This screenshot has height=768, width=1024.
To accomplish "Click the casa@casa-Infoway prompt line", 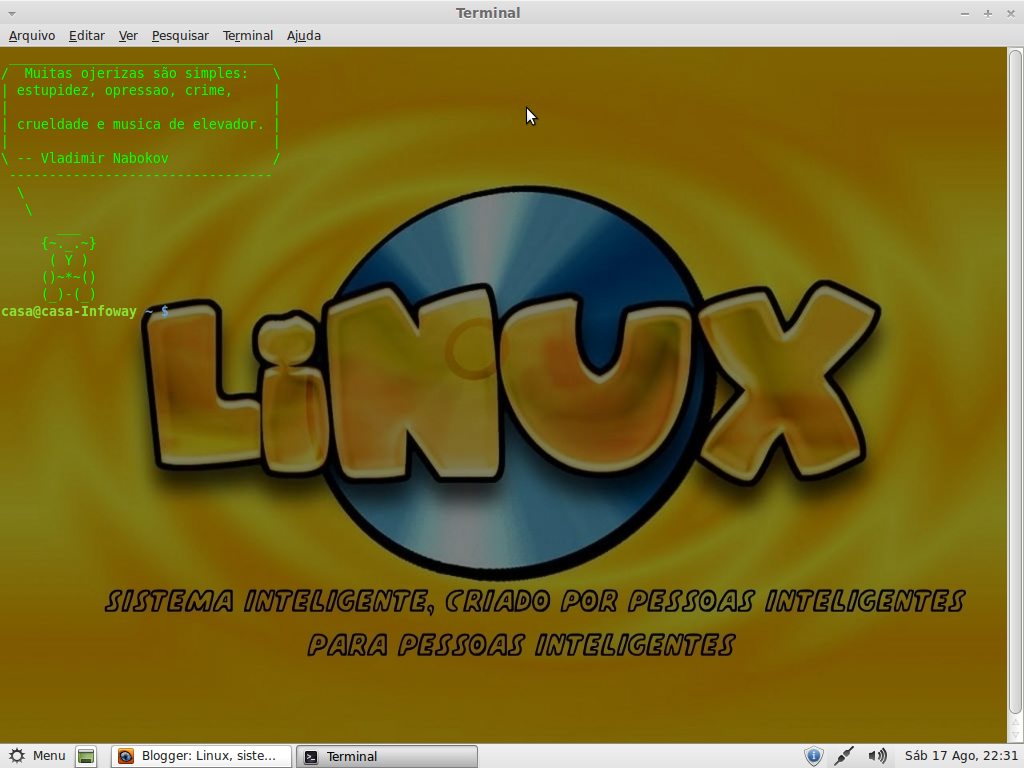I will tap(85, 312).
